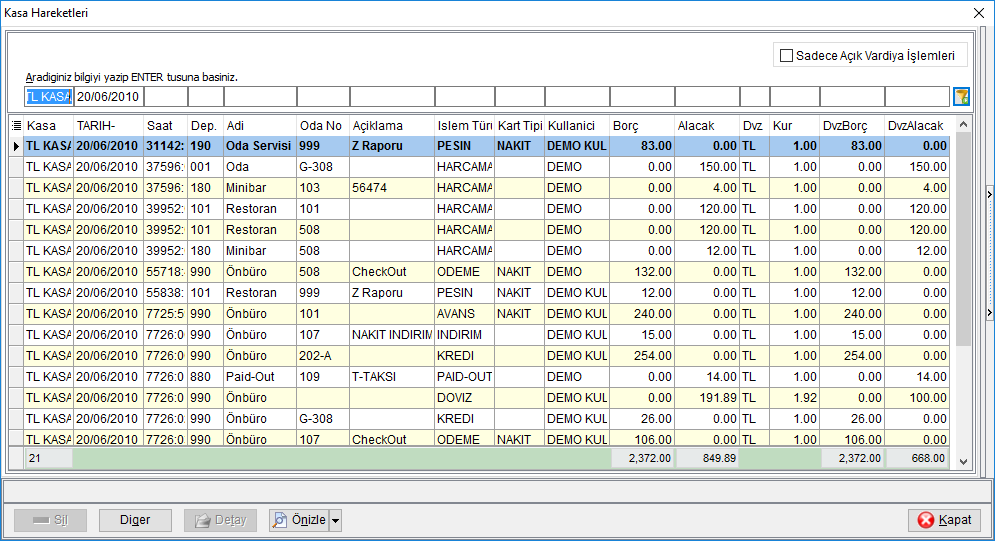Image resolution: width=995 pixels, height=541 pixels.
Task: Click the vertical scrollbar thumb of the grid
Action: pyautogui.click(x=963, y=239)
